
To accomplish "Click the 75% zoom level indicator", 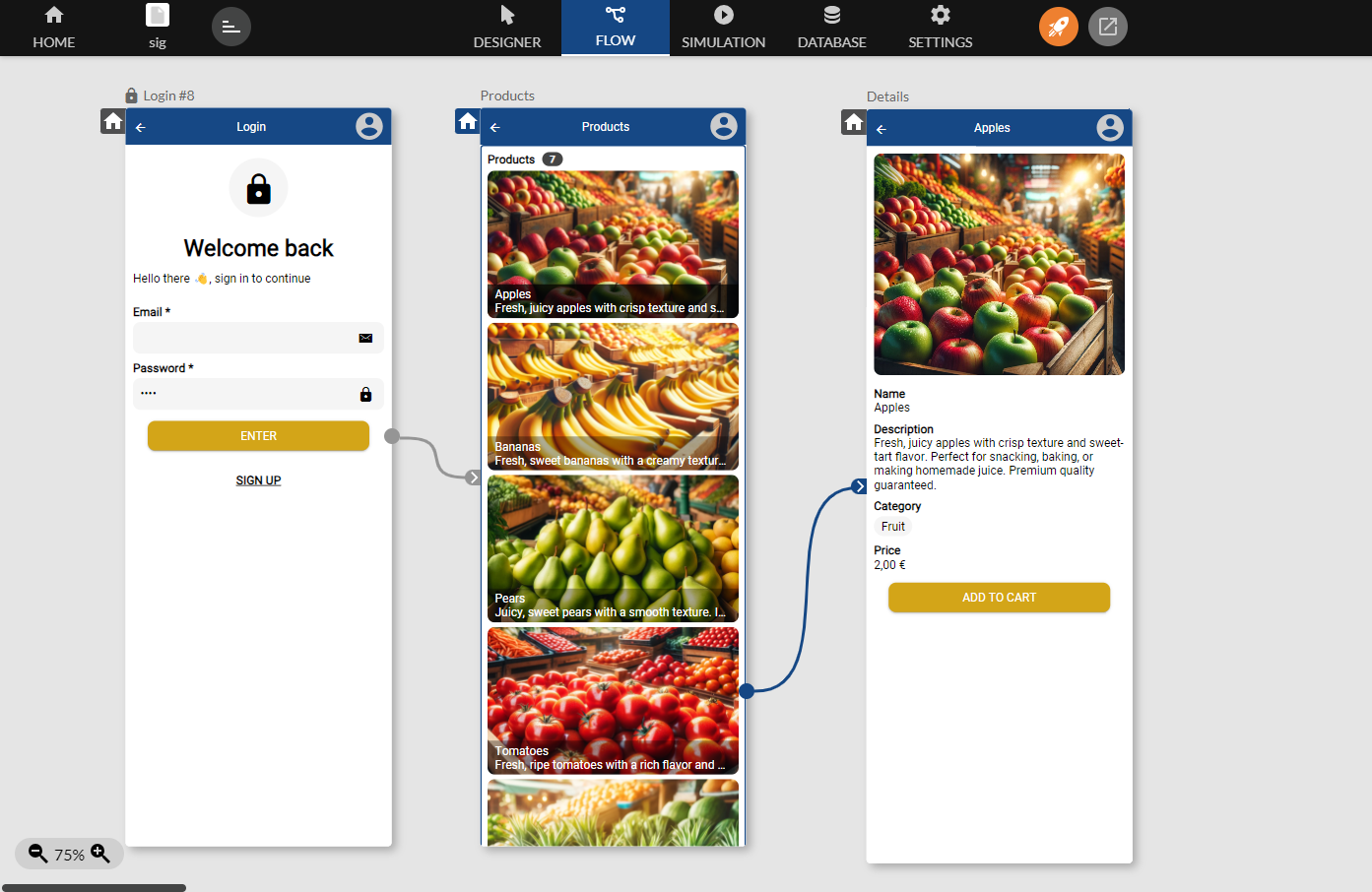I will [x=69, y=855].
